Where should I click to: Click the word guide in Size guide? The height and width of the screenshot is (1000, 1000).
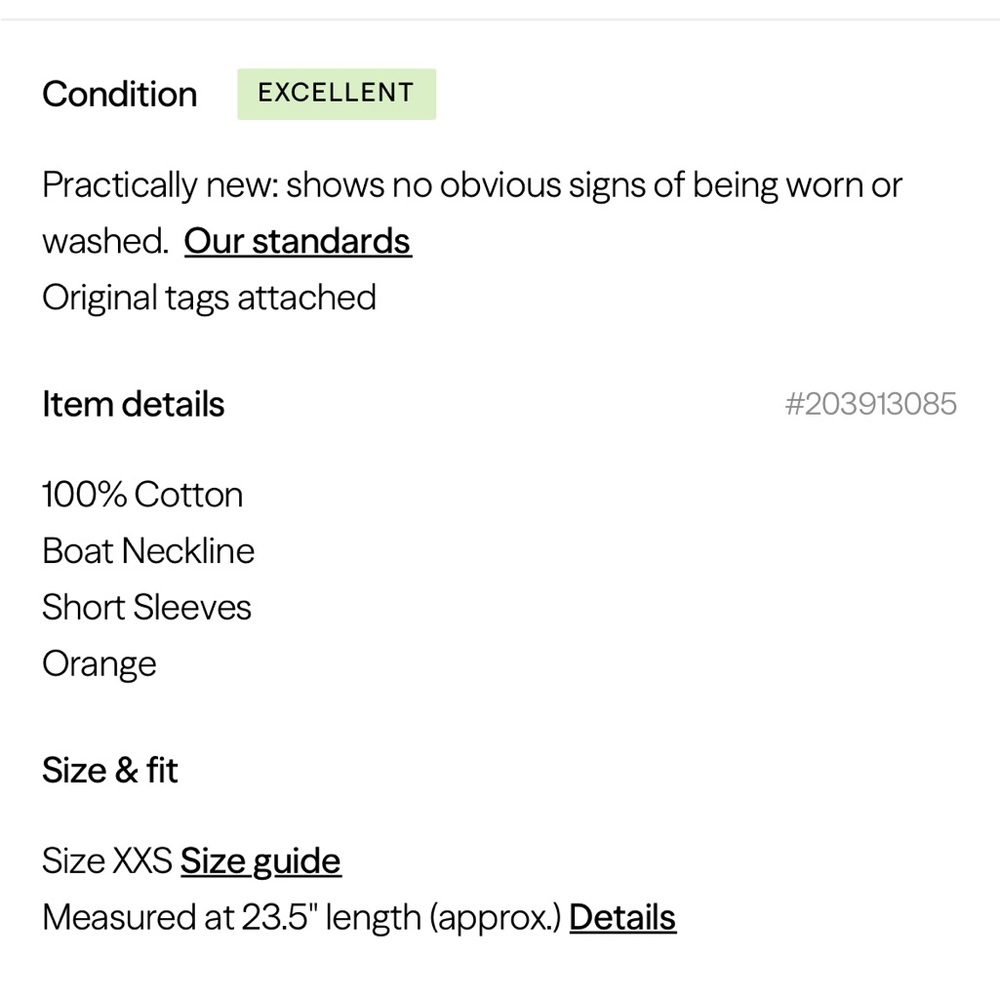point(297,863)
